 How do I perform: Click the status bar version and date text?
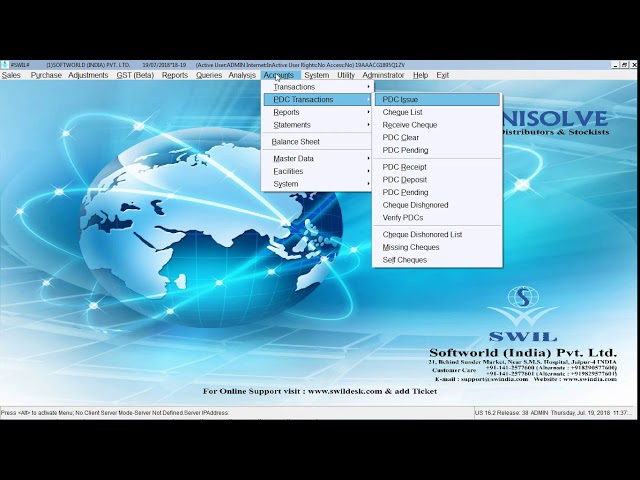click(553, 413)
